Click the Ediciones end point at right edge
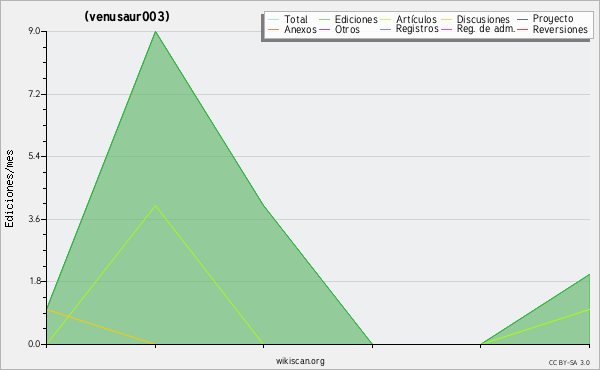600x370 pixels. pos(589,274)
